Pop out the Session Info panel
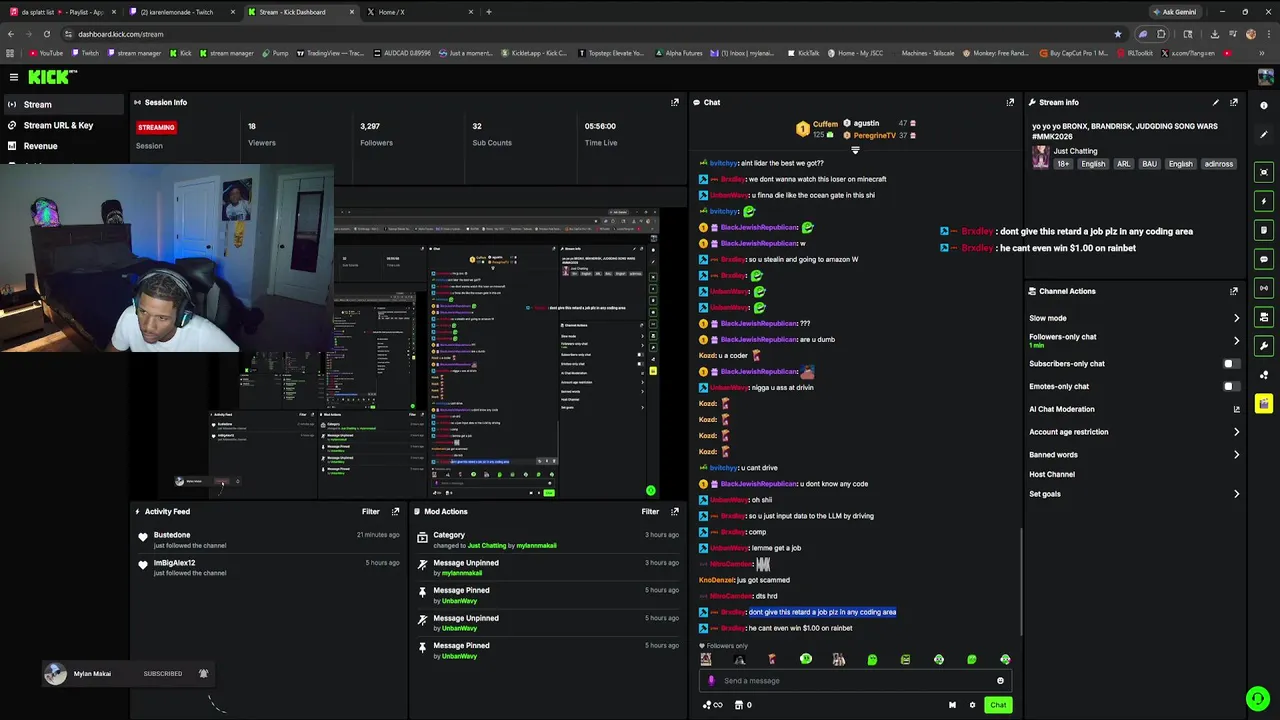The image size is (1280, 720). 675,102
